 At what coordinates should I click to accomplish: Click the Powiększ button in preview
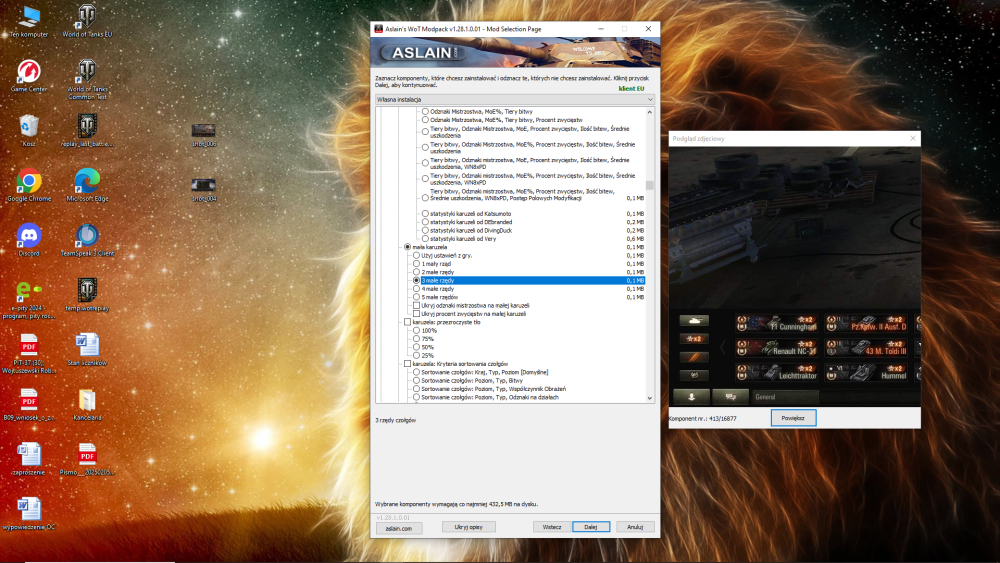coord(793,418)
